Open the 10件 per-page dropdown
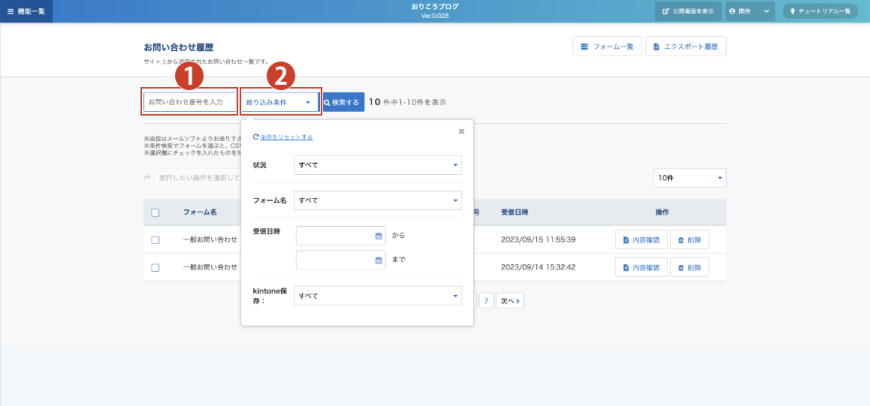The width and height of the screenshot is (870, 406). [x=689, y=178]
